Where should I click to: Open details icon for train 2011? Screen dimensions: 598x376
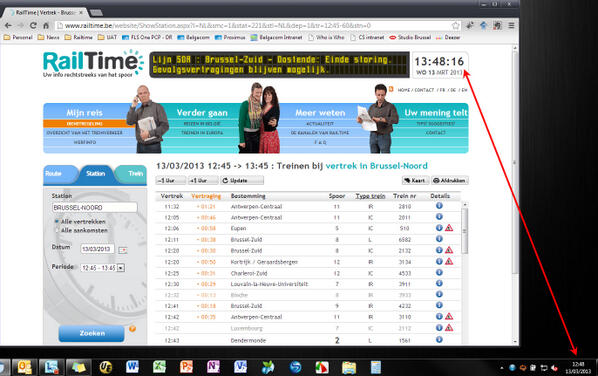click(439, 217)
